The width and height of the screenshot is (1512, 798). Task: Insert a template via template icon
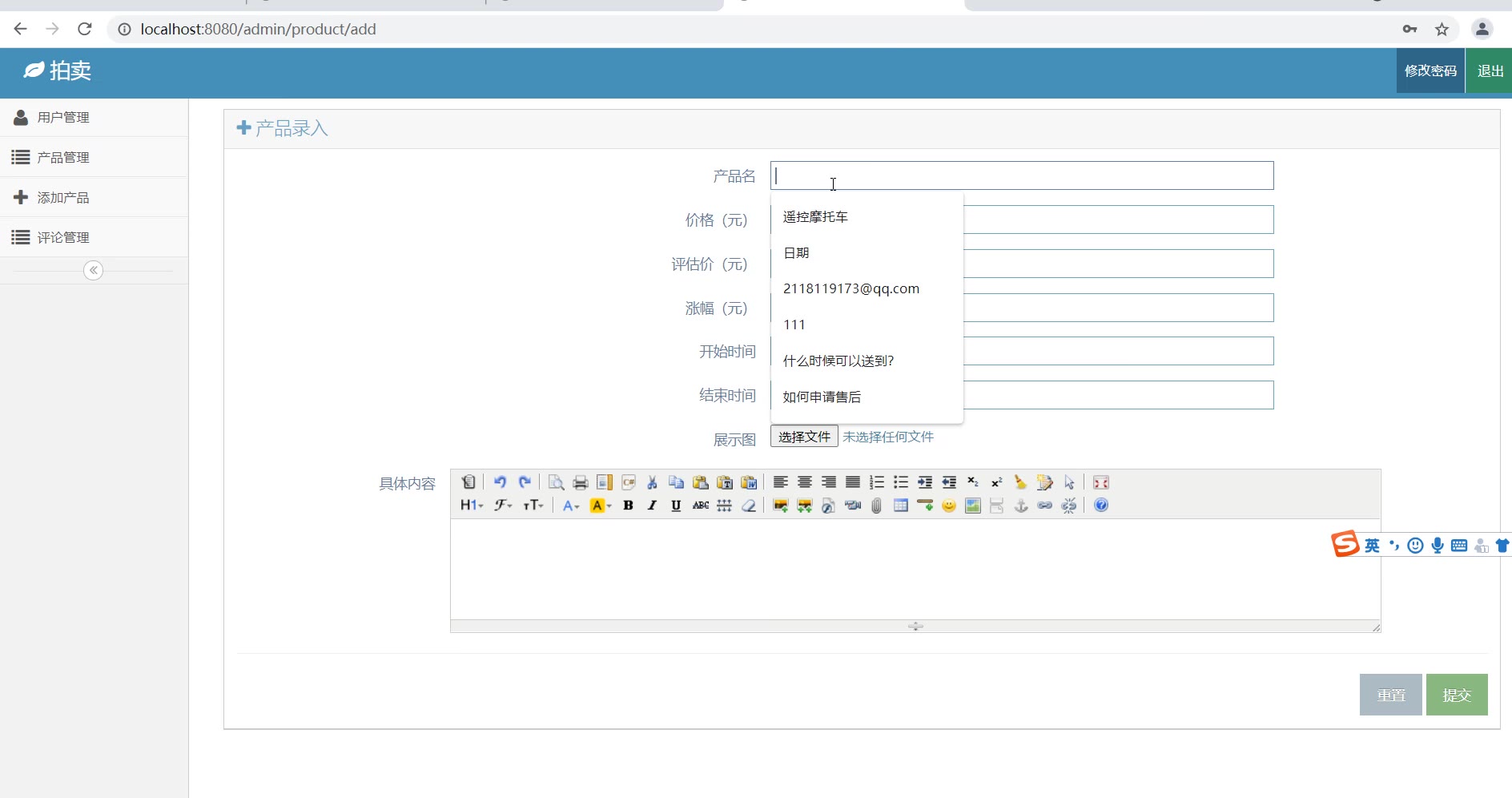coord(605,482)
